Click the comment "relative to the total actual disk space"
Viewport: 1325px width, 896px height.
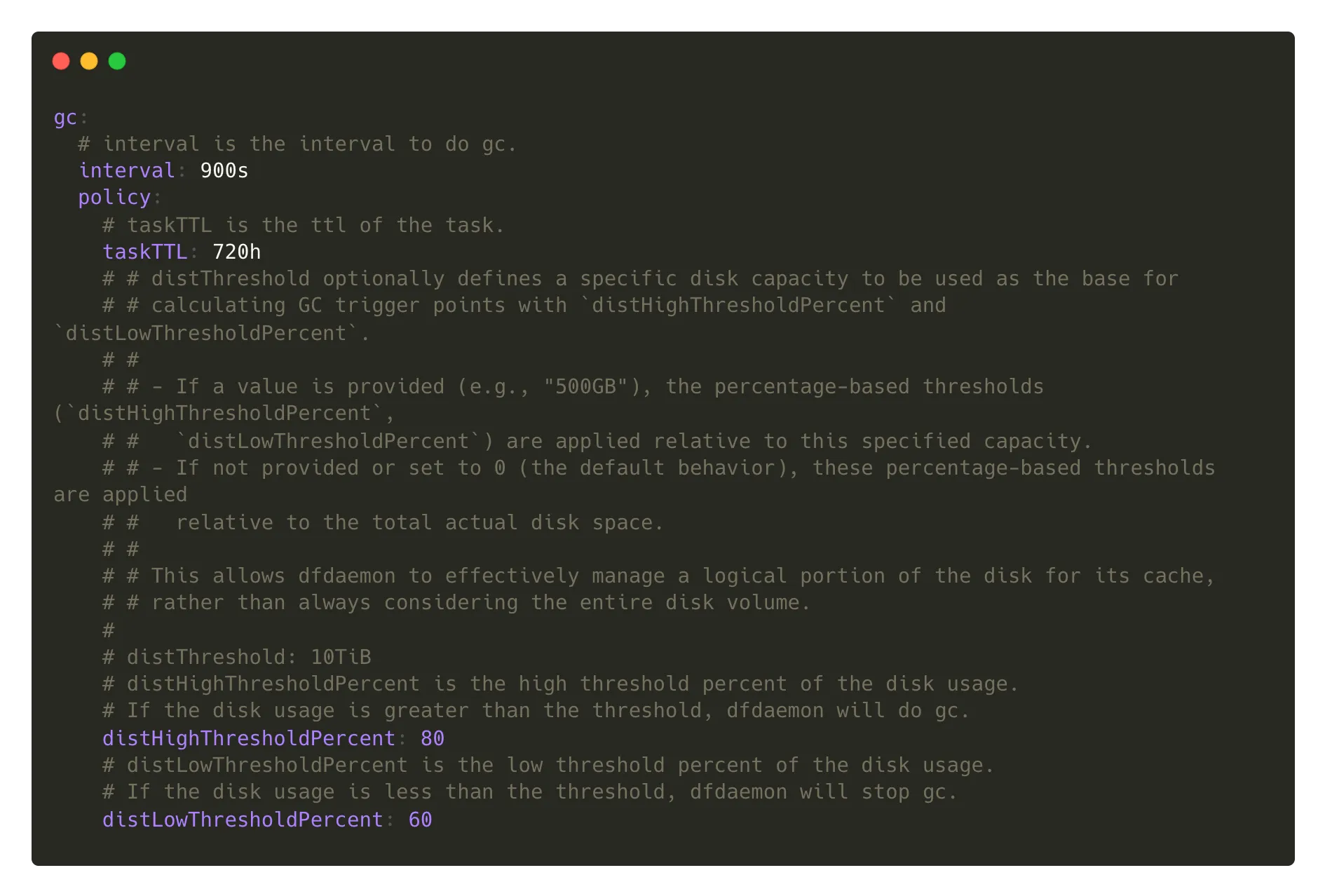pos(419,522)
